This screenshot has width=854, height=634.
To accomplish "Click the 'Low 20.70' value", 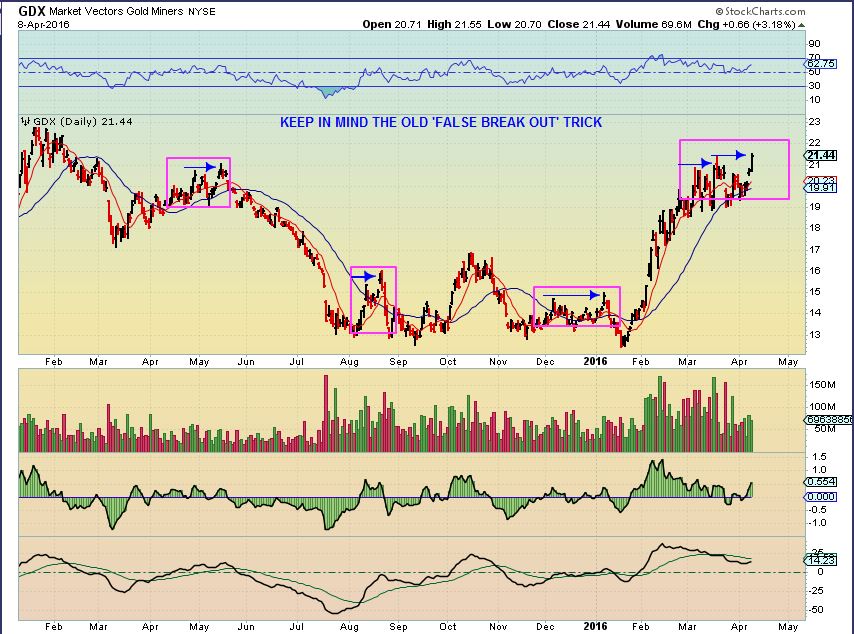I will 515,25.
